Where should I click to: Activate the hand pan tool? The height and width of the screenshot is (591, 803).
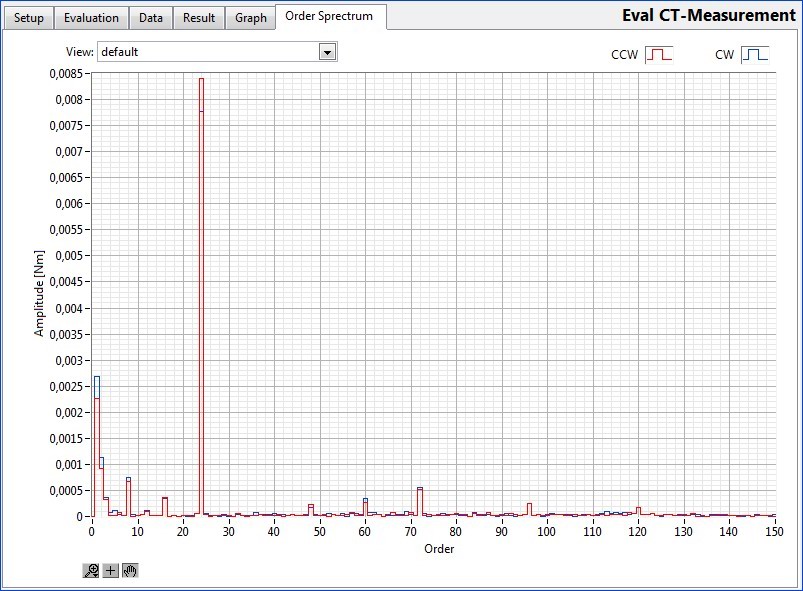pyautogui.click(x=130, y=570)
